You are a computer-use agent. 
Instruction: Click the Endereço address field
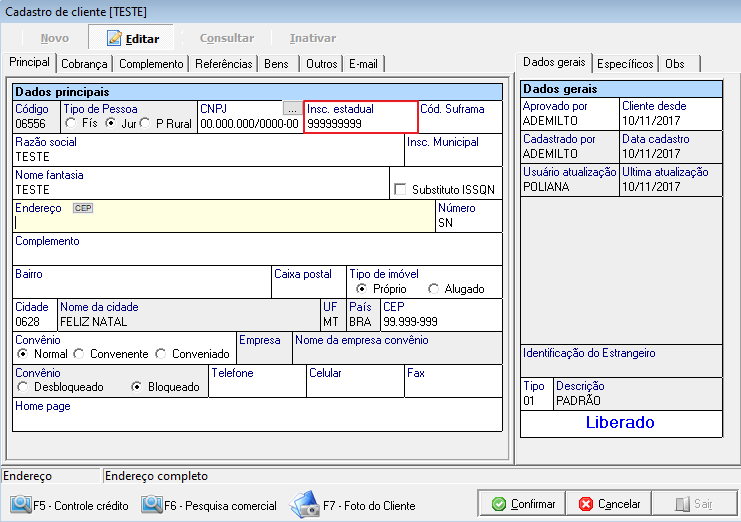[222, 223]
